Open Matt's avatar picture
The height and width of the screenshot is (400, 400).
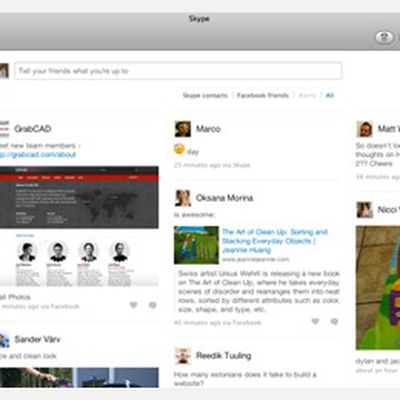(364, 129)
